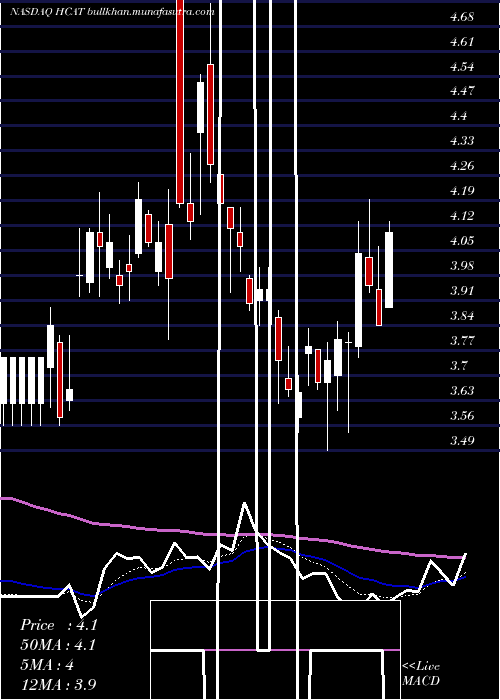Image resolution: width=500 pixels, height=700 pixels.
Task: Click the 3.98 axis value
Action: (x=462, y=266)
